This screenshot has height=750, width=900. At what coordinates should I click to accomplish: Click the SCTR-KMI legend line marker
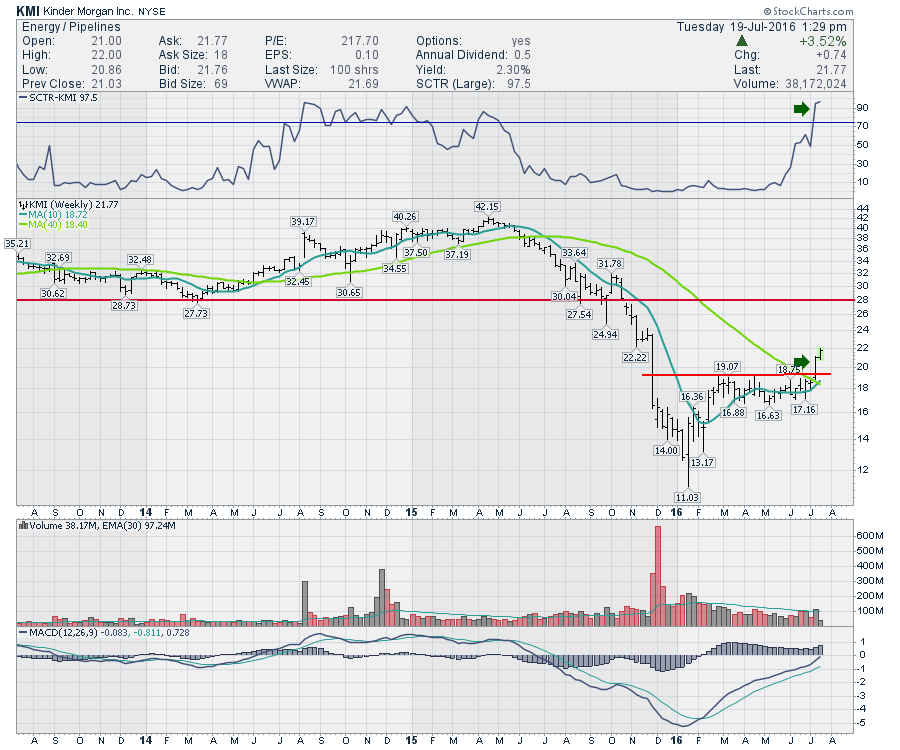click(20, 98)
